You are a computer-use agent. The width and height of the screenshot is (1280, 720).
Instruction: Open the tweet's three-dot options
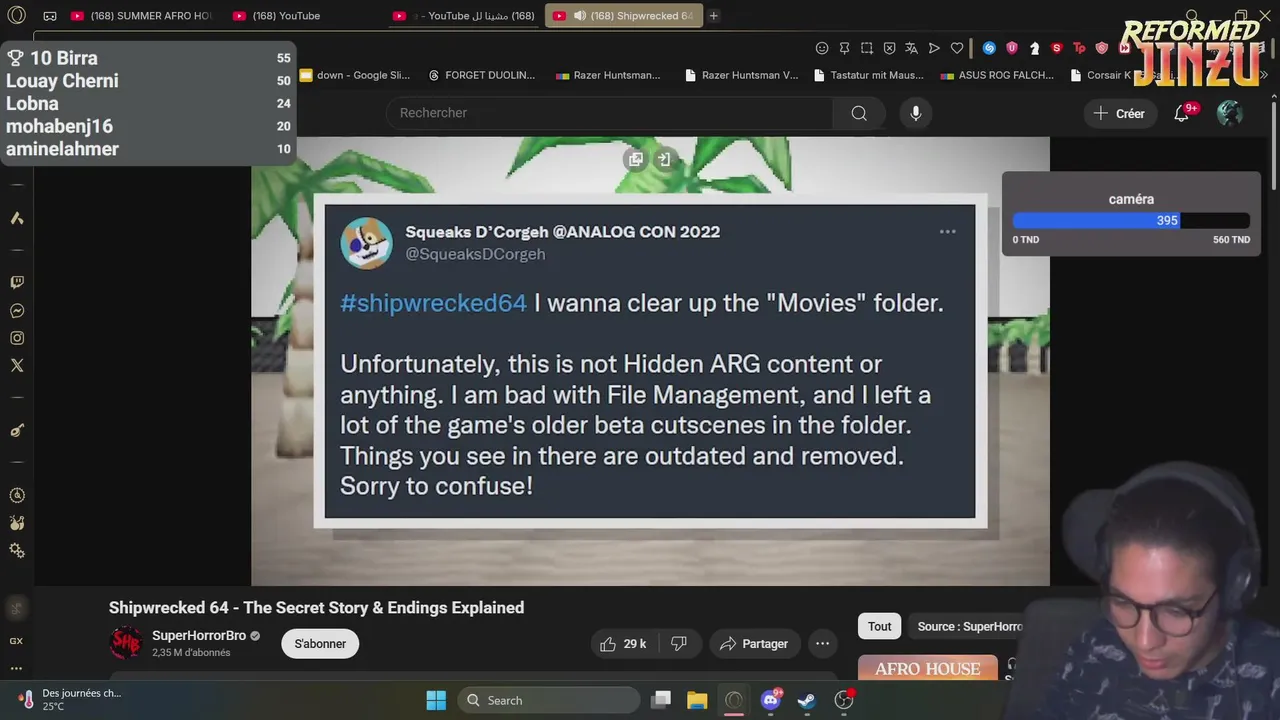947,232
